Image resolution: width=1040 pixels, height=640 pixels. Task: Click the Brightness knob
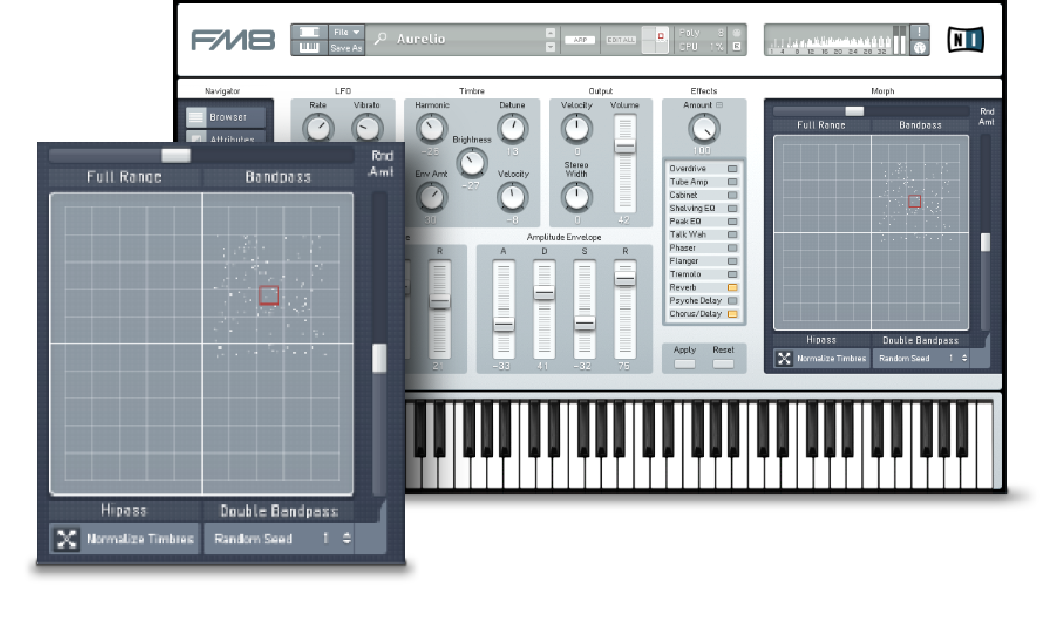472,162
